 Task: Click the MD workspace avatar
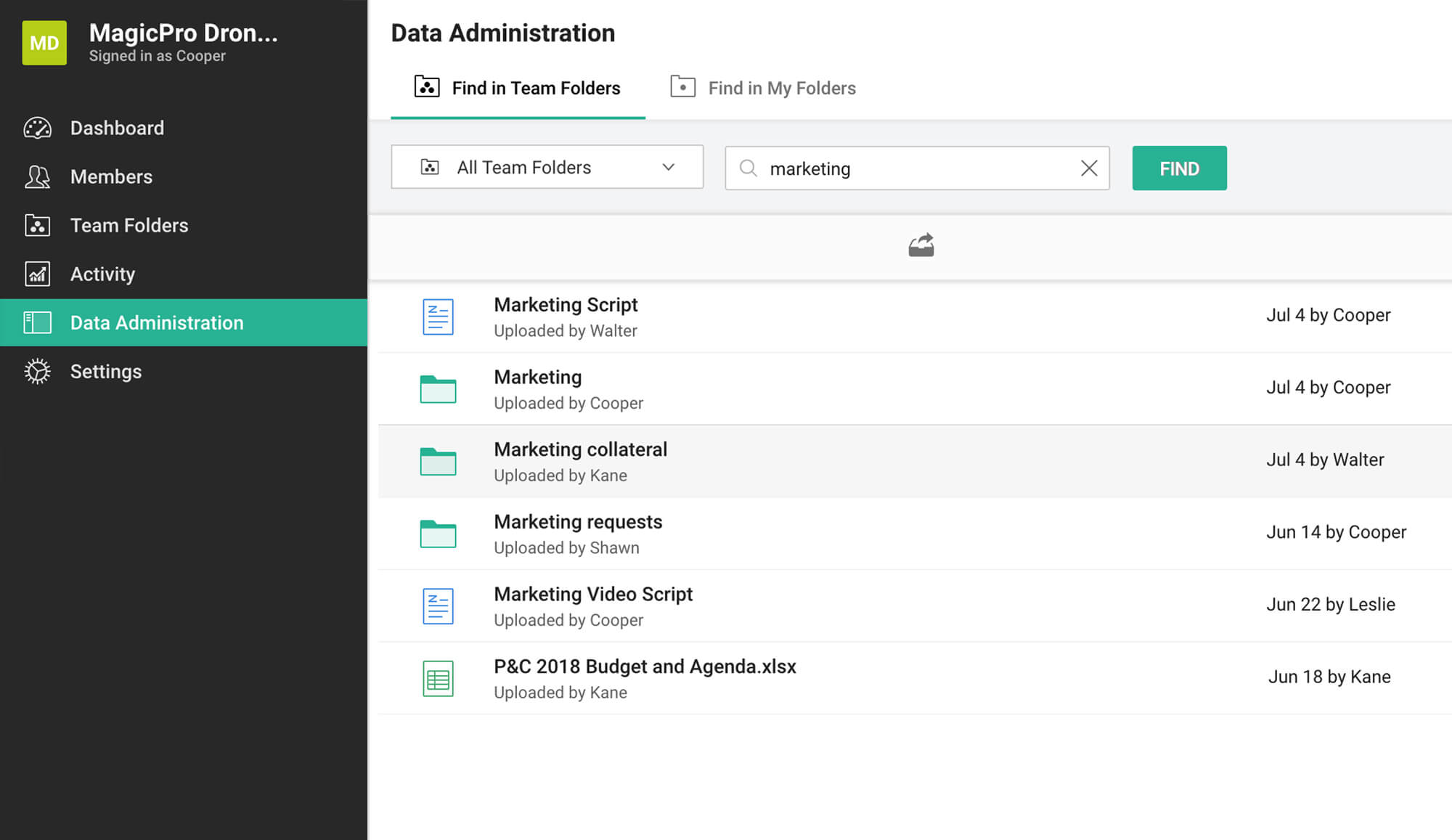coord(44,43)
